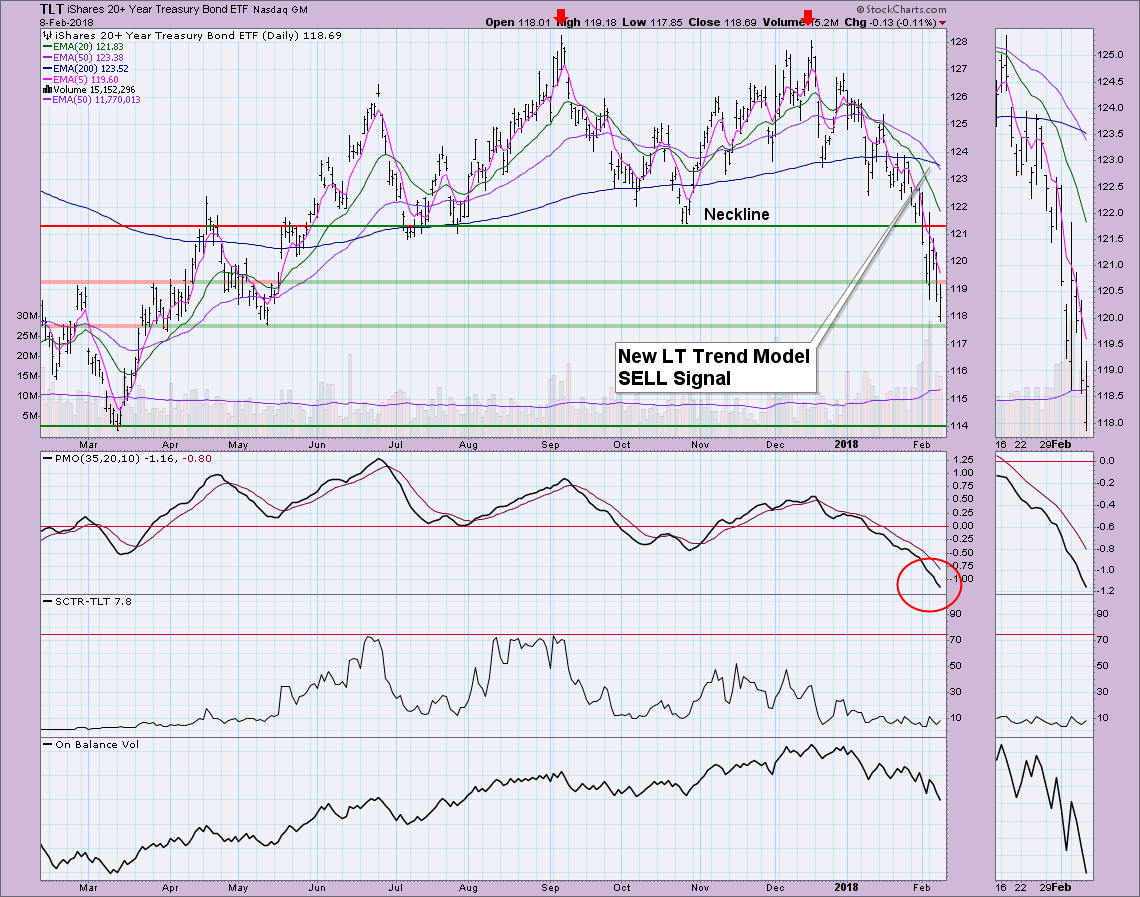Click the red down triangle beside Chg
The image size is (1140, 897).
point(942,23)
